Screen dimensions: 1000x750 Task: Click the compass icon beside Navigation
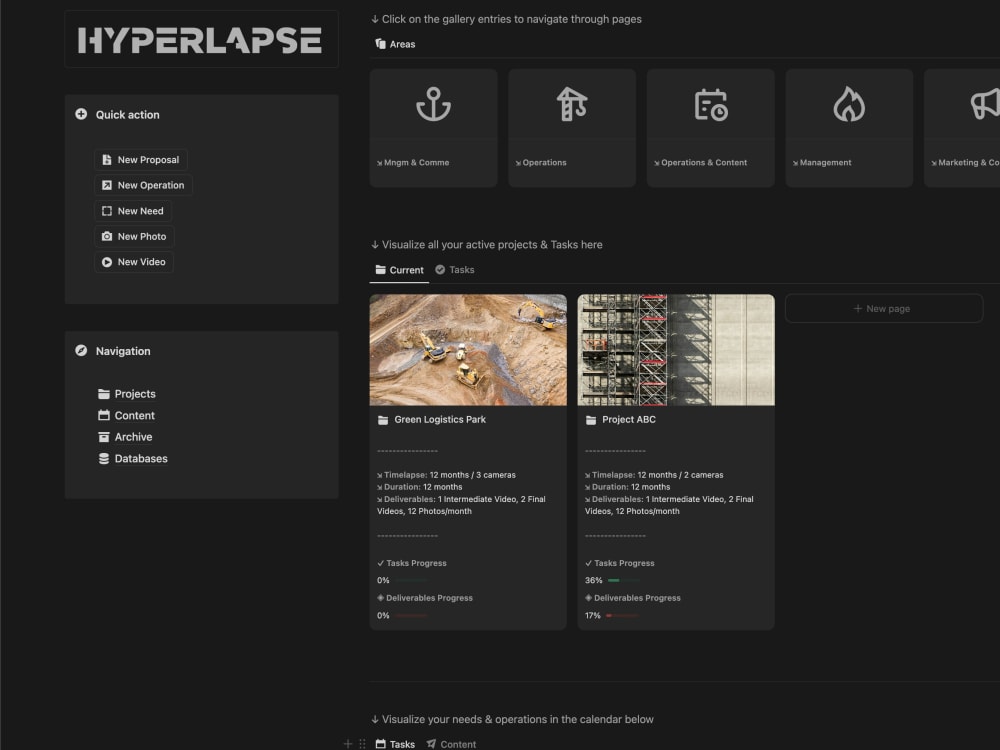click(81, 351)
